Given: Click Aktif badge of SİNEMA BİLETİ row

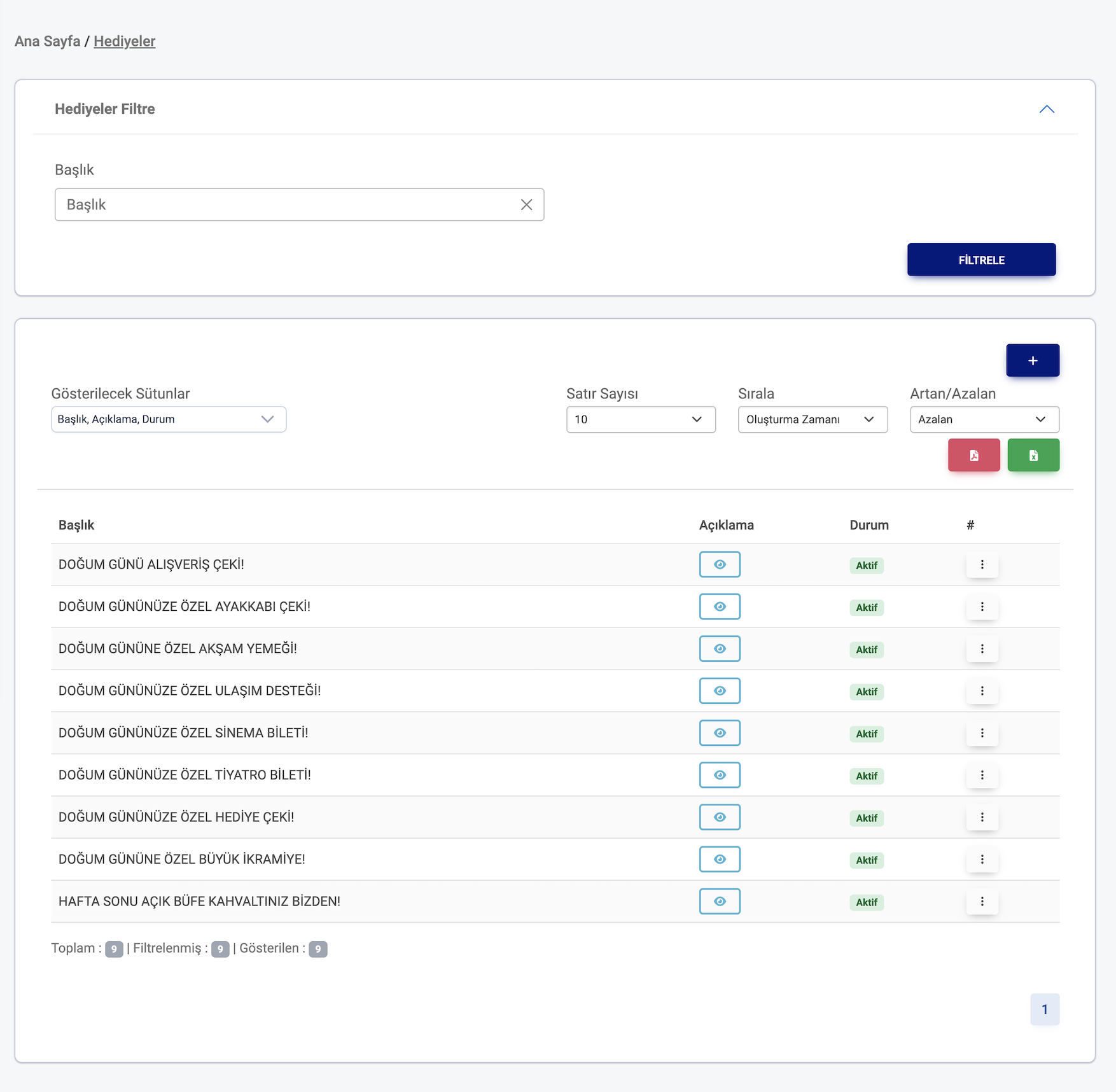Looking at the screenshot, I should pyautogui.click(x=867, y=733).
